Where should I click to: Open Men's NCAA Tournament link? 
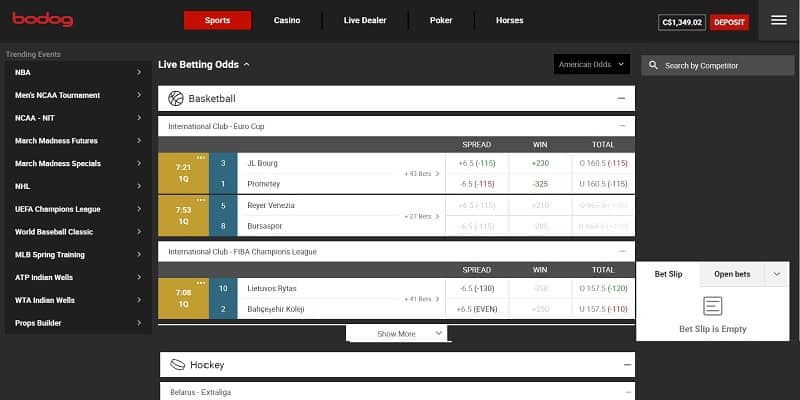tap(78, 95)
